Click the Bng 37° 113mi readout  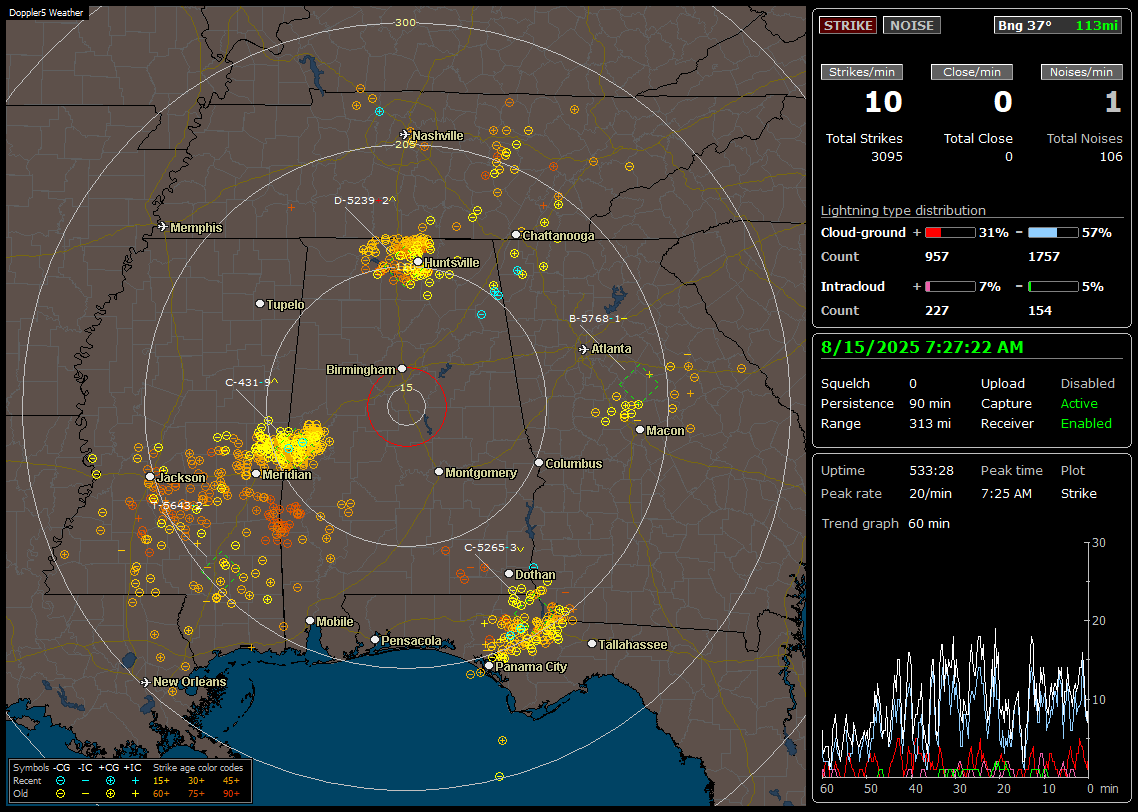coord(1057,25)
